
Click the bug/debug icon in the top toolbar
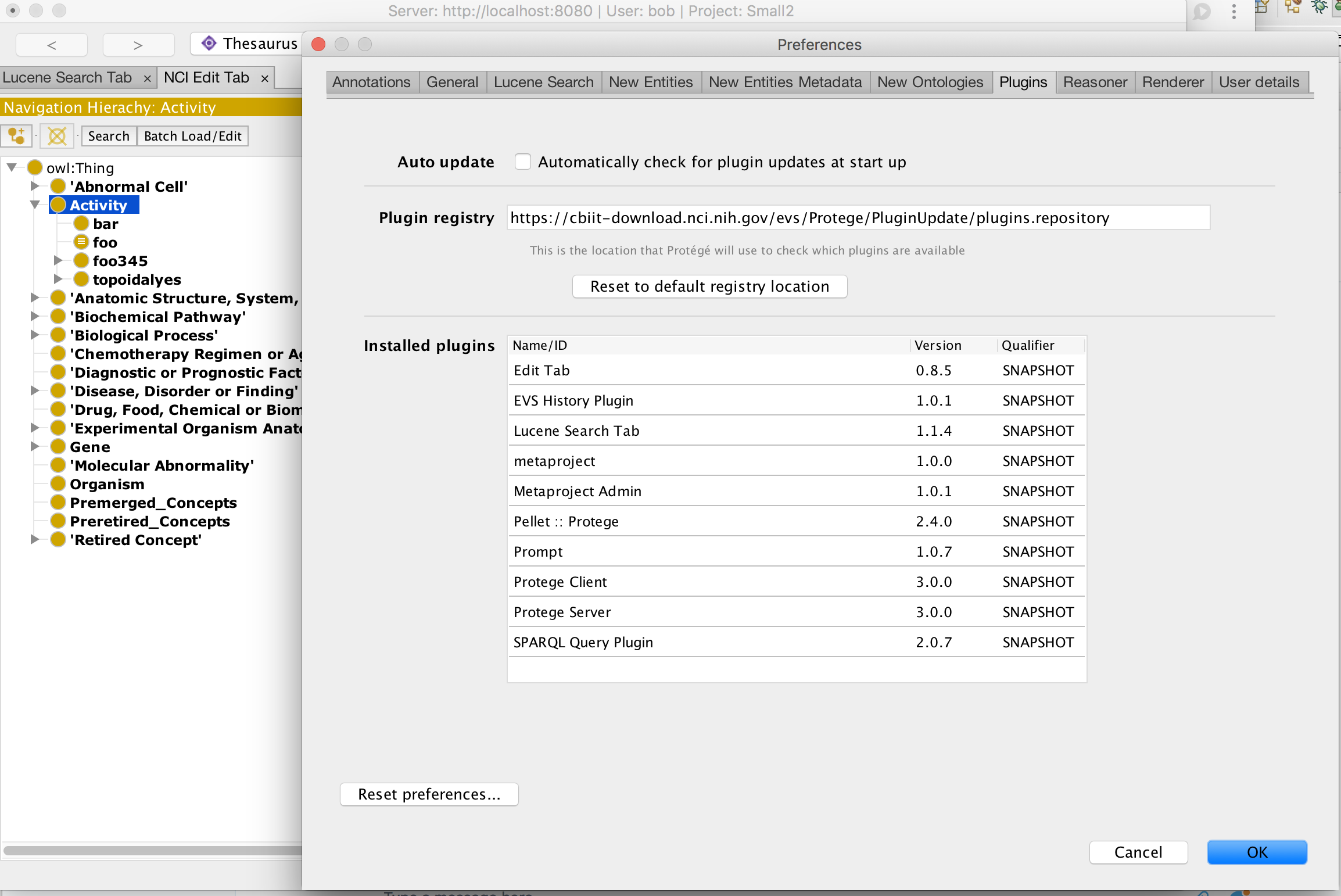tap(1320, 8)
